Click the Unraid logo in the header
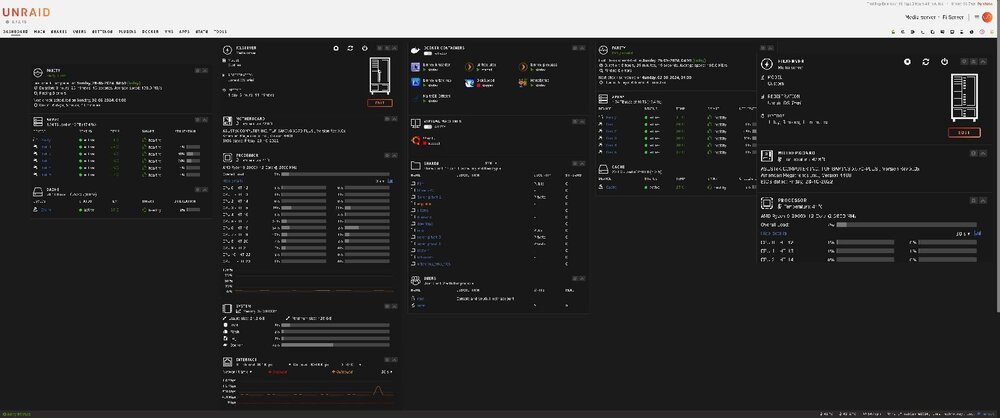The image size is (1000, 418). coord(26,12)
